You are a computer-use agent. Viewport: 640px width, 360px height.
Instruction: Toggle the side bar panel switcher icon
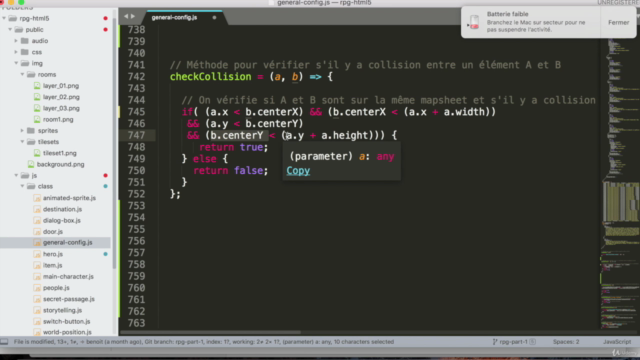pyautogui.click(x=4, y=342)
